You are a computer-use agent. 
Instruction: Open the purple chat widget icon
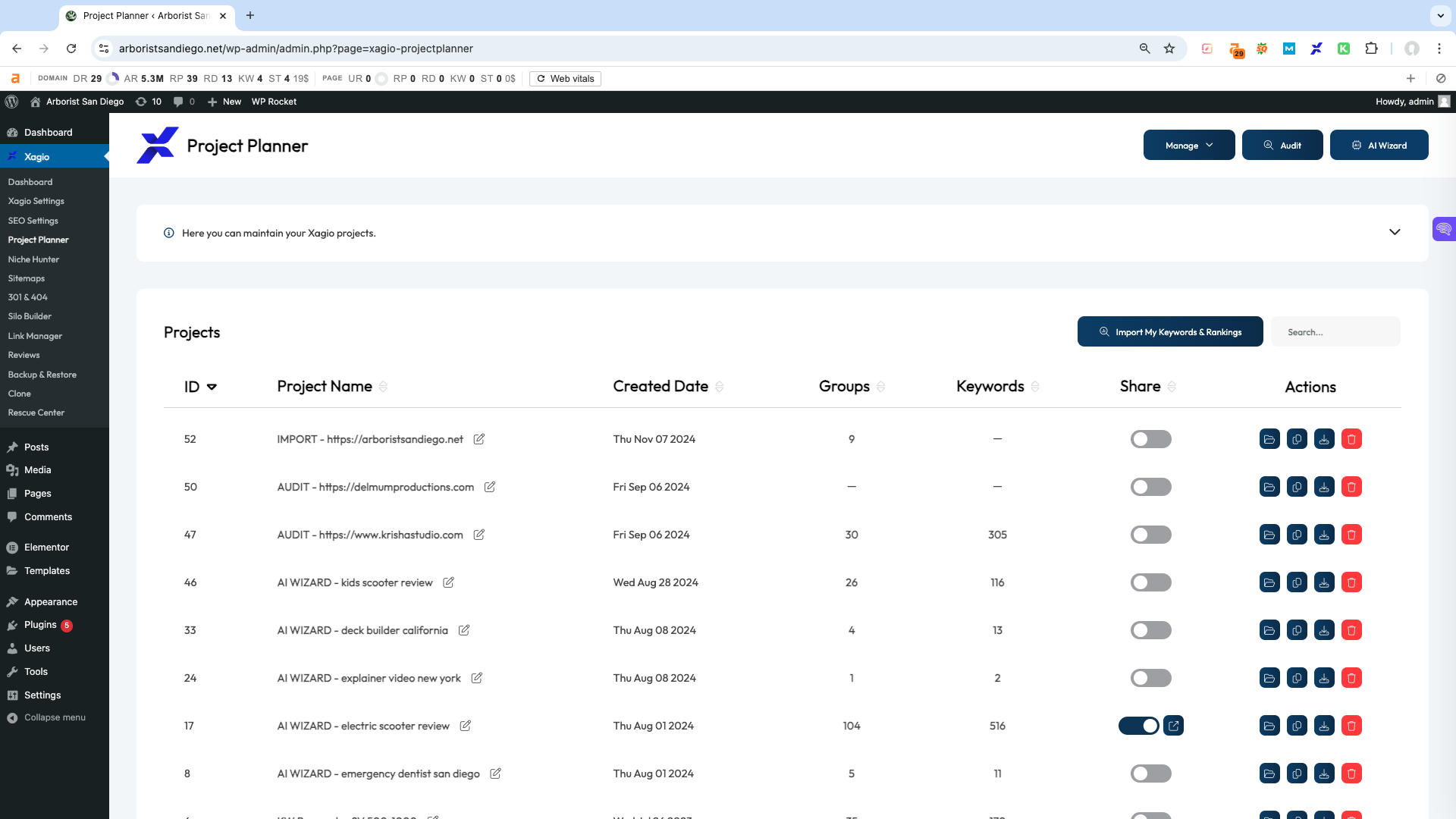pos(1444,229)
